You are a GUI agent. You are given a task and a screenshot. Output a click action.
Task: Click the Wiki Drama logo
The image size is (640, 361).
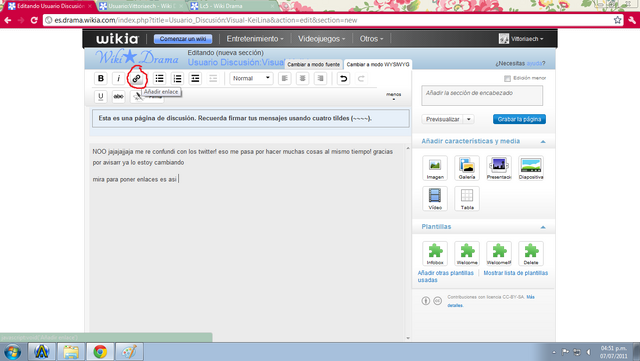pos(136,58)
